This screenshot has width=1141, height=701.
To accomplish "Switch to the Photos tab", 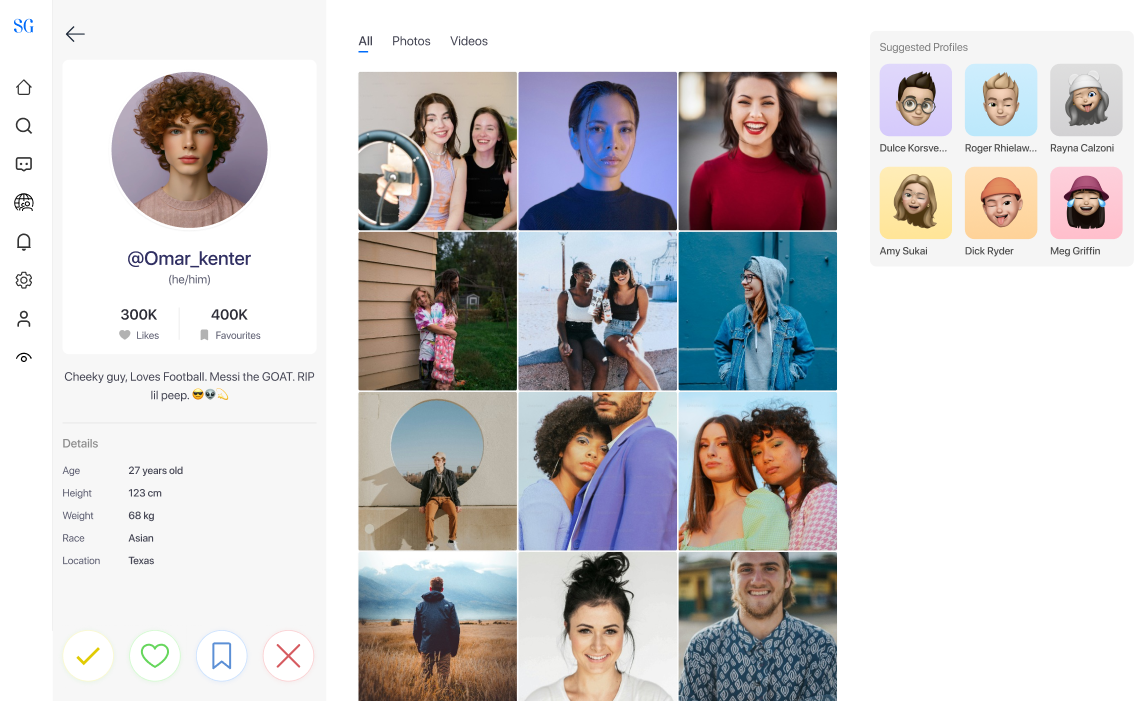I will tap(411, 41).
